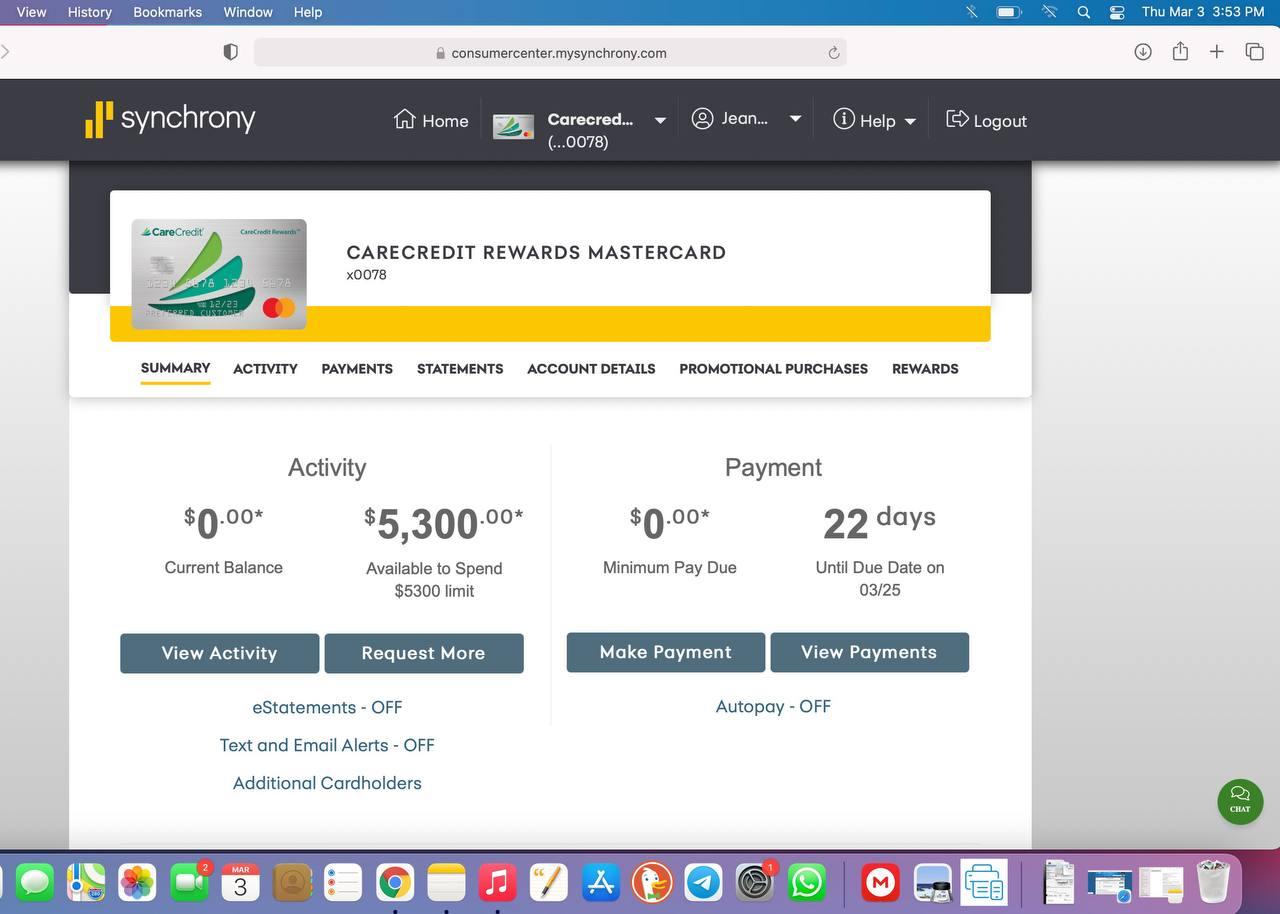Click Safari's page reload icon

[x=833, y=53]
